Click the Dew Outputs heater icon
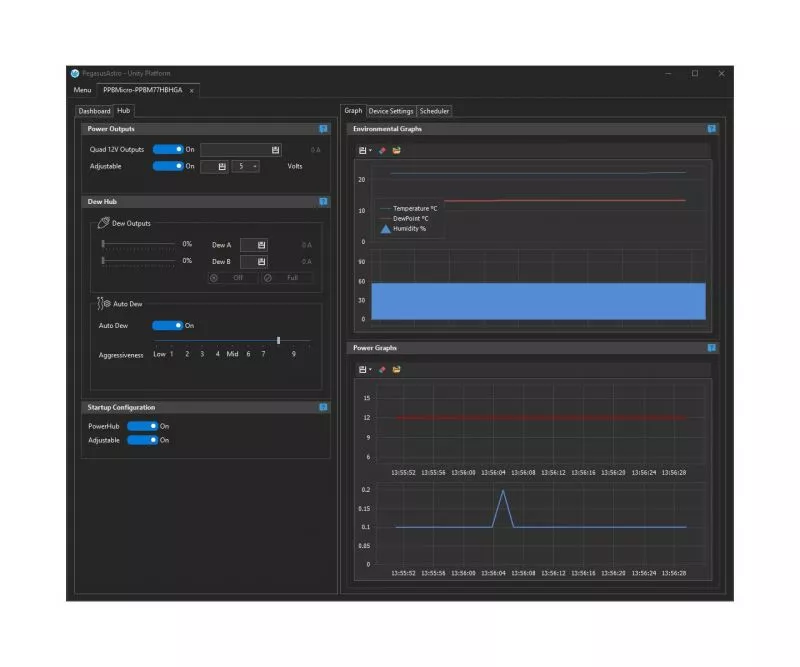Image resolution: width=800 pixels, height=667 pixels. coord(104,223)
